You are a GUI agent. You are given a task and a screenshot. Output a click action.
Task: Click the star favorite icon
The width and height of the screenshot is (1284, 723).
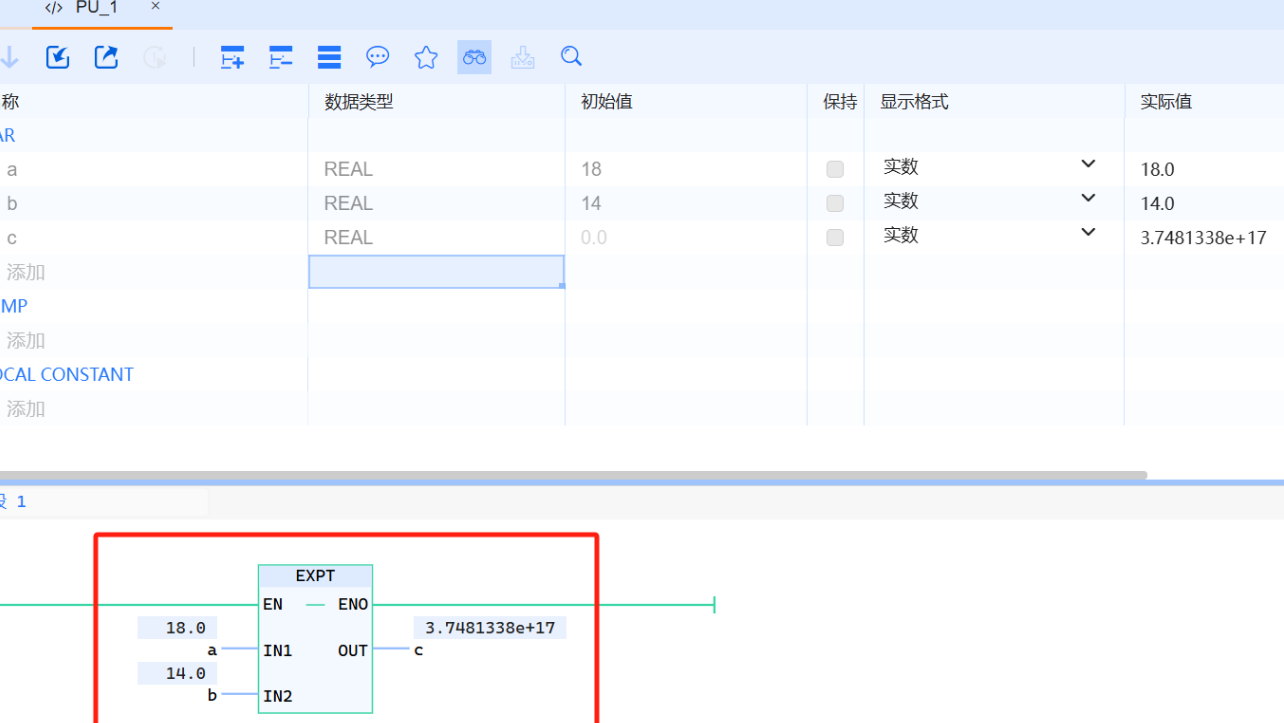[x=426, y=57]
